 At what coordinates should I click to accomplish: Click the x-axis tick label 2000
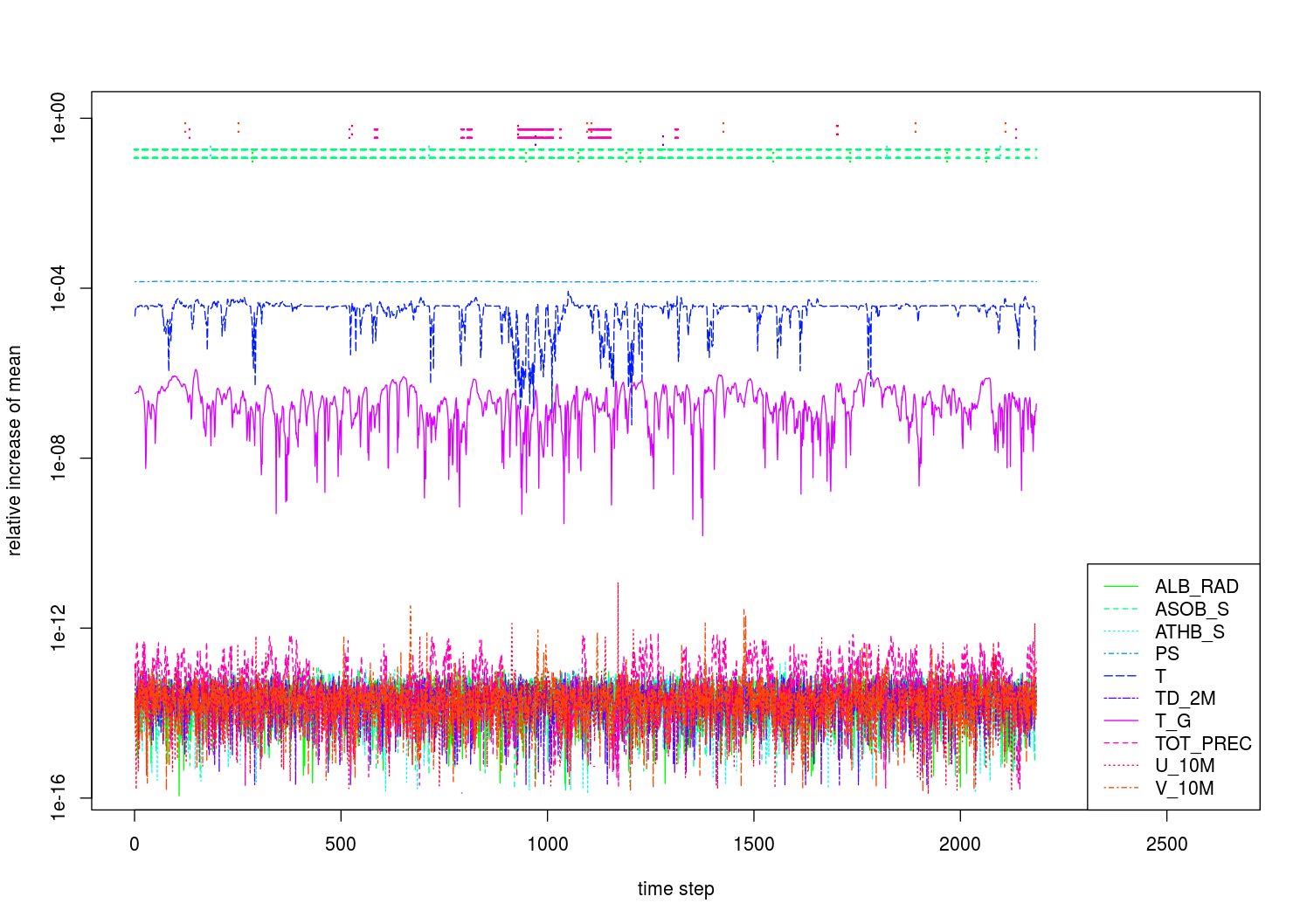point(960,845)
